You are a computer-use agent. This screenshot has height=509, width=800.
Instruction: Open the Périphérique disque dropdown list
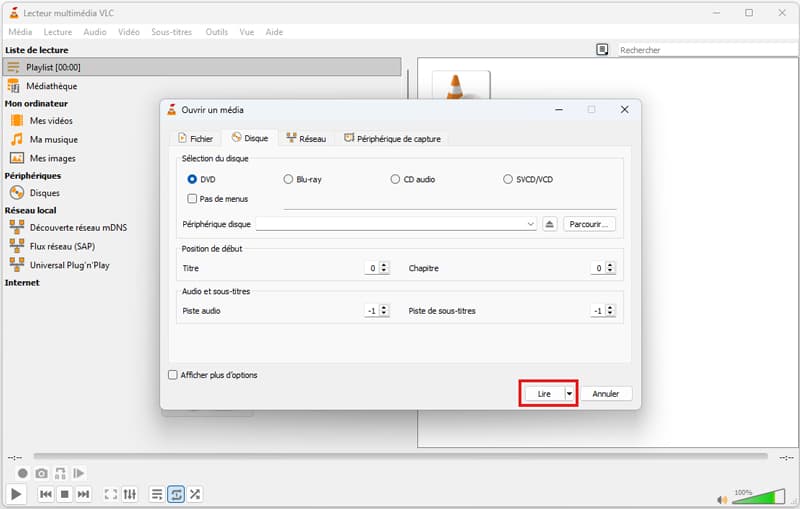point(531,224)
